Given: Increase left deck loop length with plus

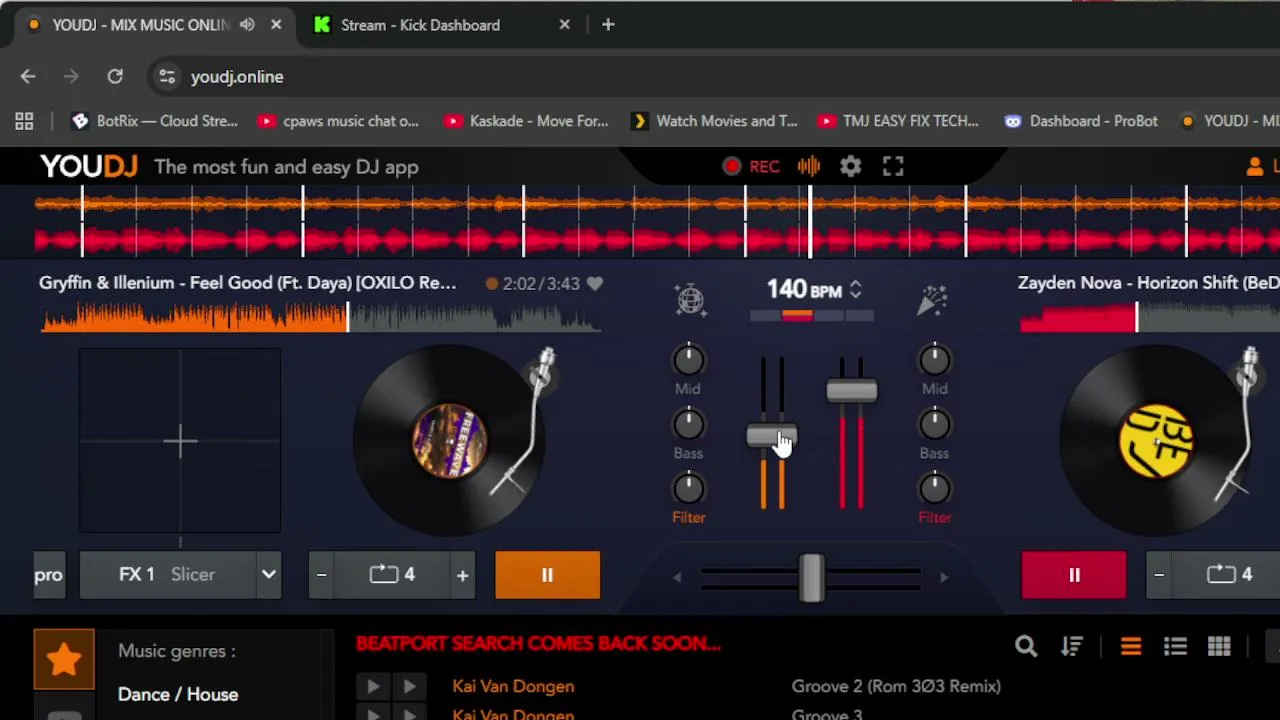Looking at the screenshot, I should pos(462,575).
